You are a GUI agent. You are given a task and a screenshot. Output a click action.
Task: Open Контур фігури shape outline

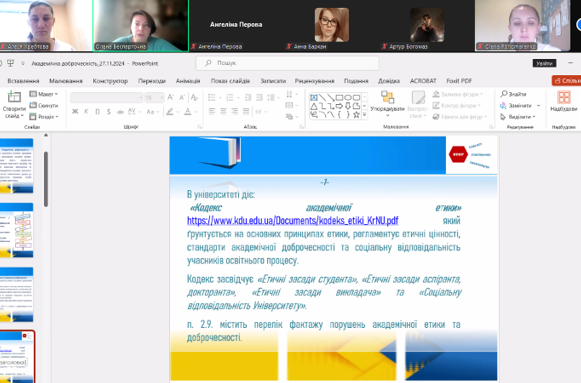[x=456, y=106]
